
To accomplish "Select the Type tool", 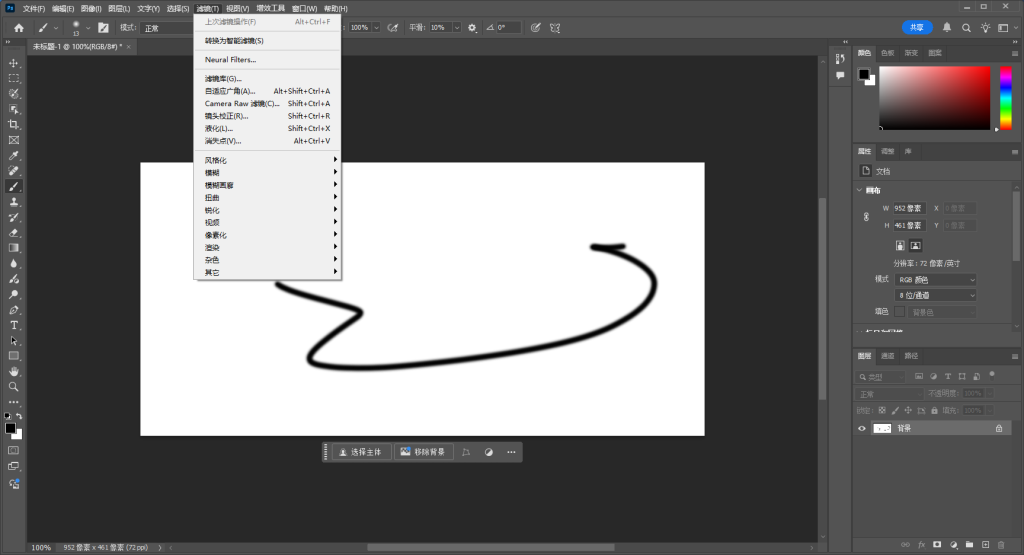I will [14, 325].
